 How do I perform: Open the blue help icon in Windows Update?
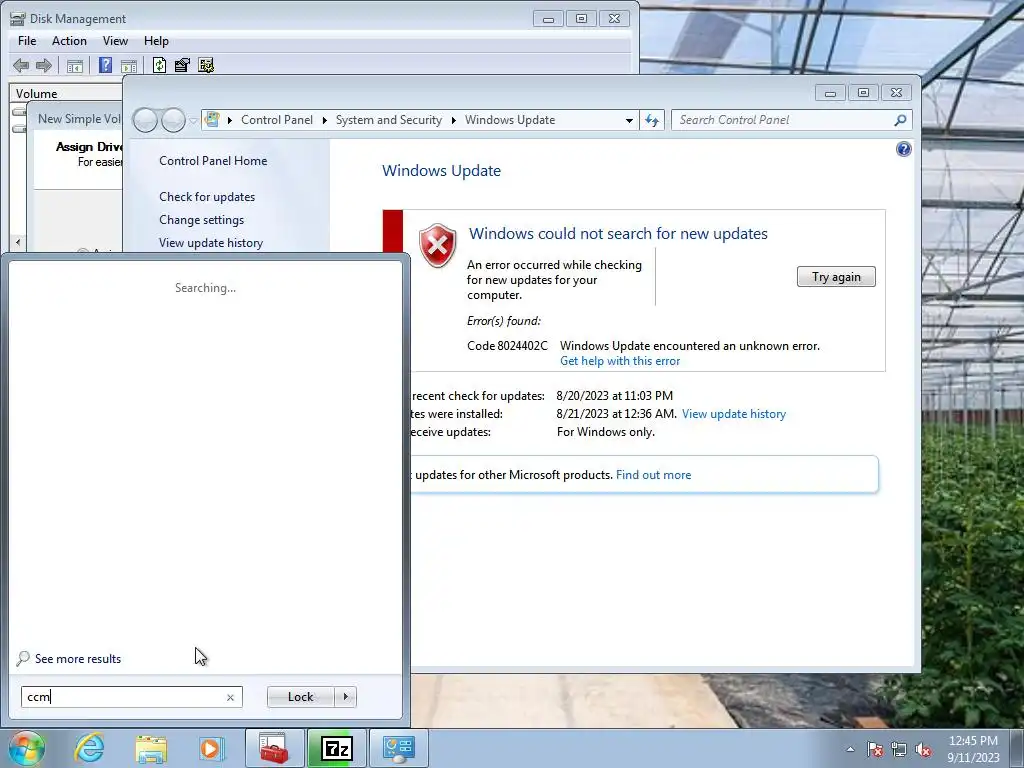tap(903, 150)
